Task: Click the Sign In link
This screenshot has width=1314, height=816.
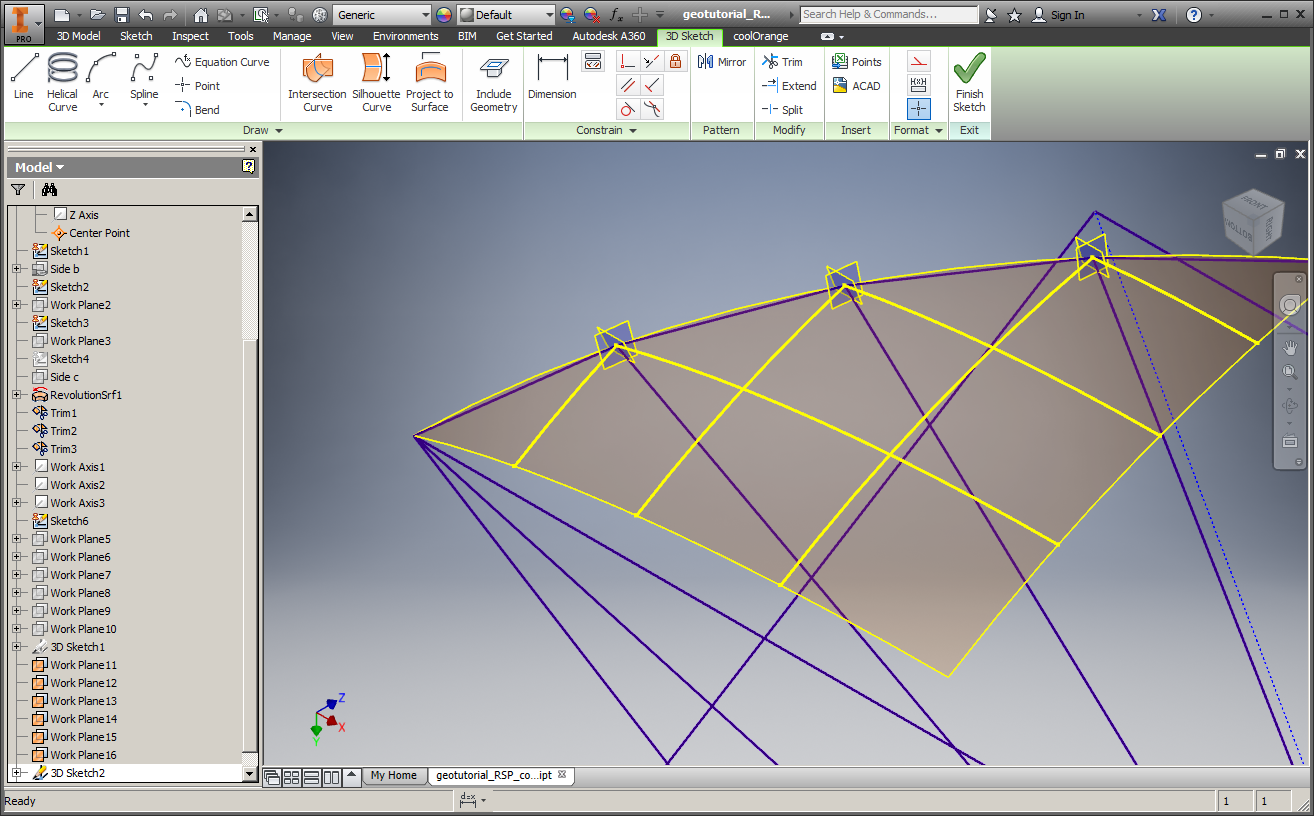Action: point(1059,15)
